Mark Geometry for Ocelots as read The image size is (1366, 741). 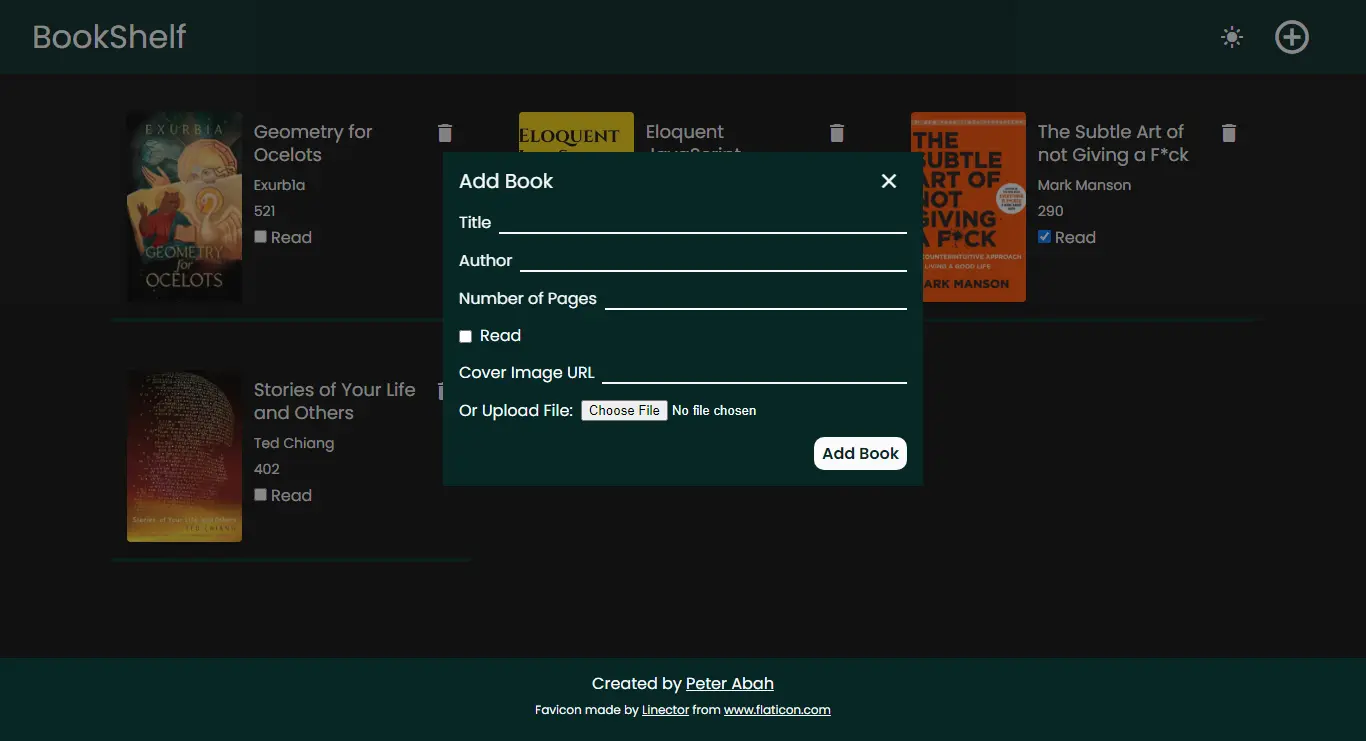(x=260, y=237)
